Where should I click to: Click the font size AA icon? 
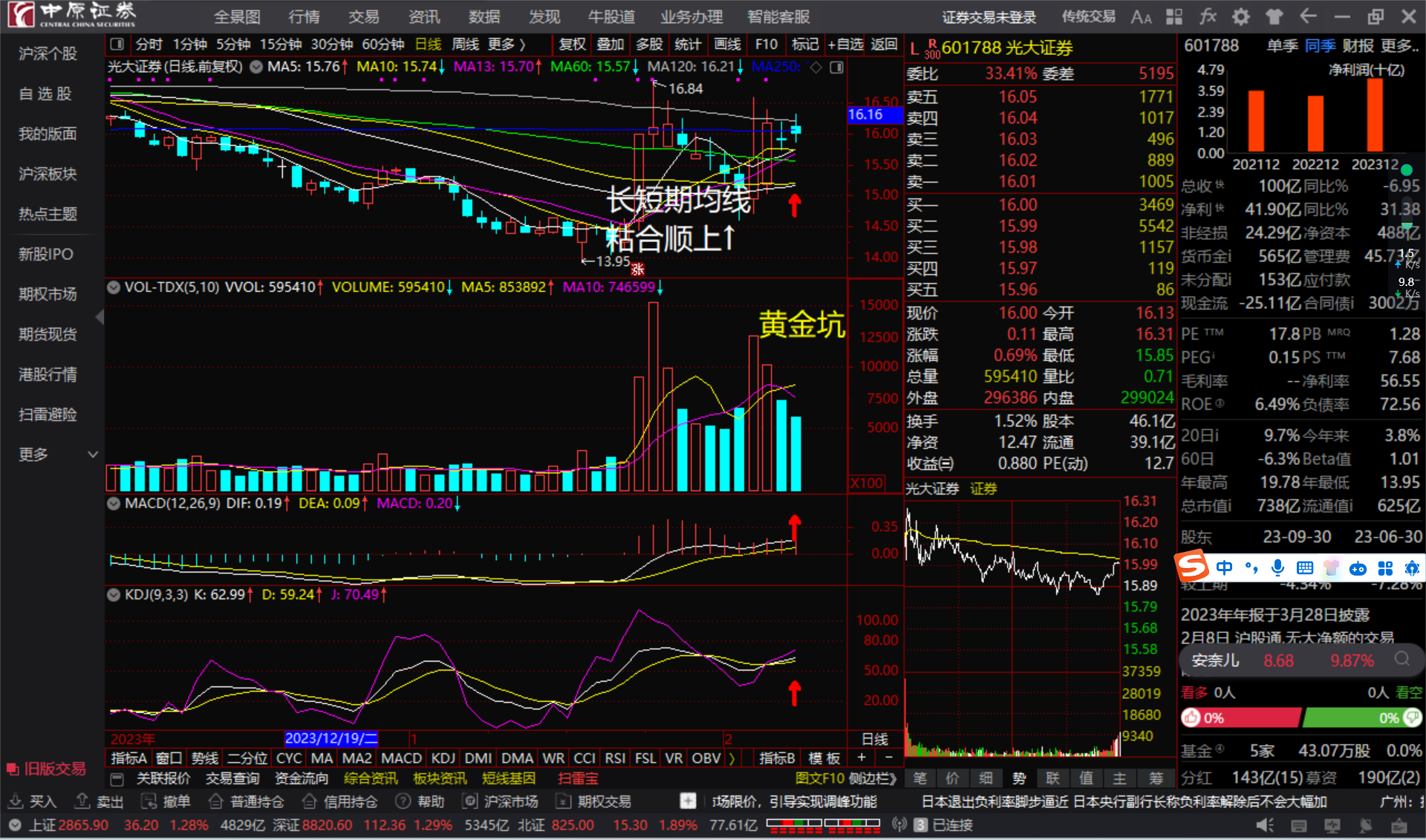1141,16
